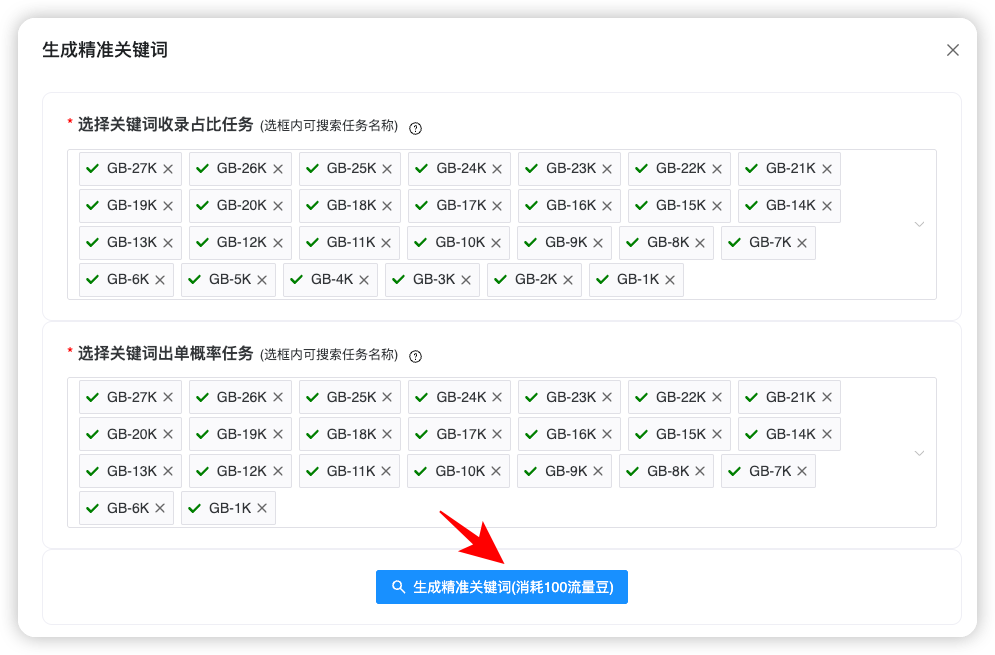The width and height of the screenshot is (995, 655).
Task: Select GB-12K label in 收录占比任务
Action: pyautogui.click(x=242, y=242)
